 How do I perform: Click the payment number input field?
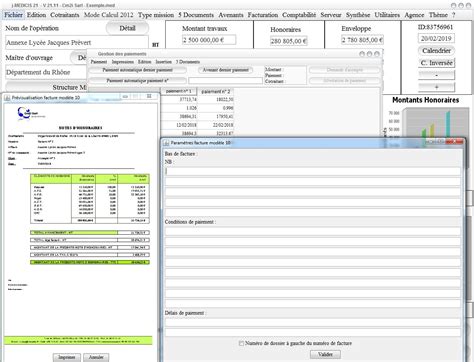225,81
